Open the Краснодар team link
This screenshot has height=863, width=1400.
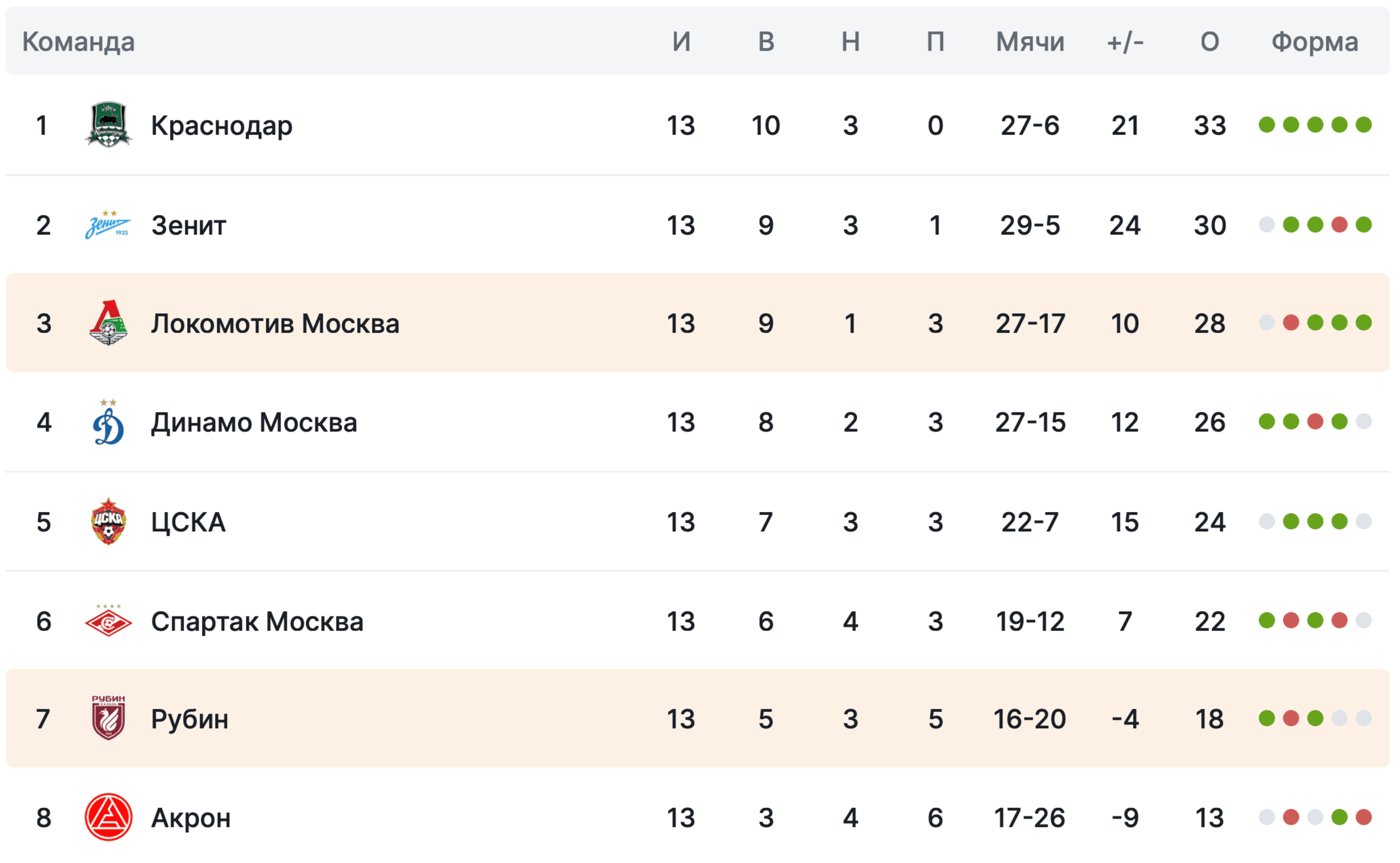click(222, 126)
